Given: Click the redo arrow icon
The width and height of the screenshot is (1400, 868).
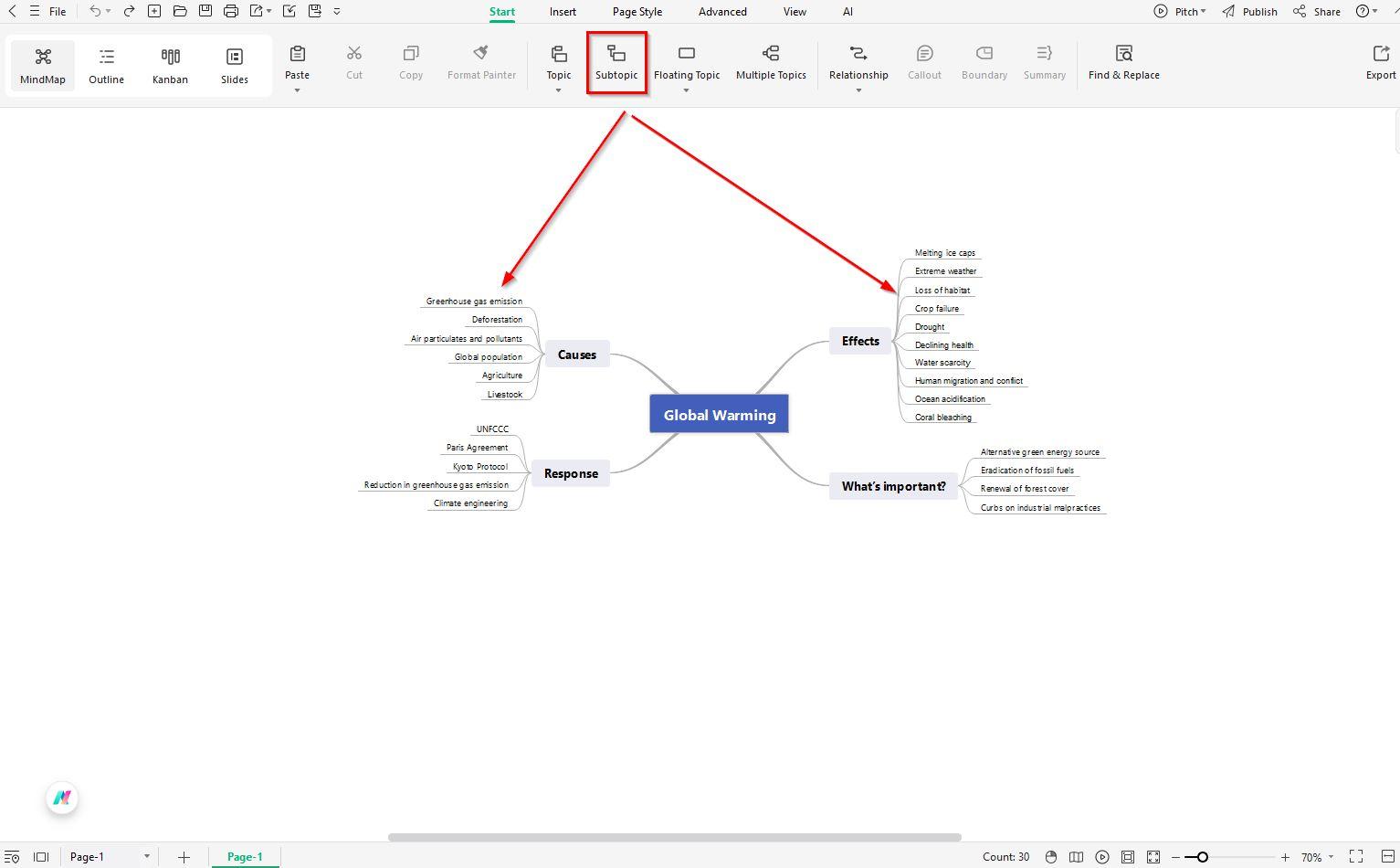Looking at the screenshot, I should [129, 11].
